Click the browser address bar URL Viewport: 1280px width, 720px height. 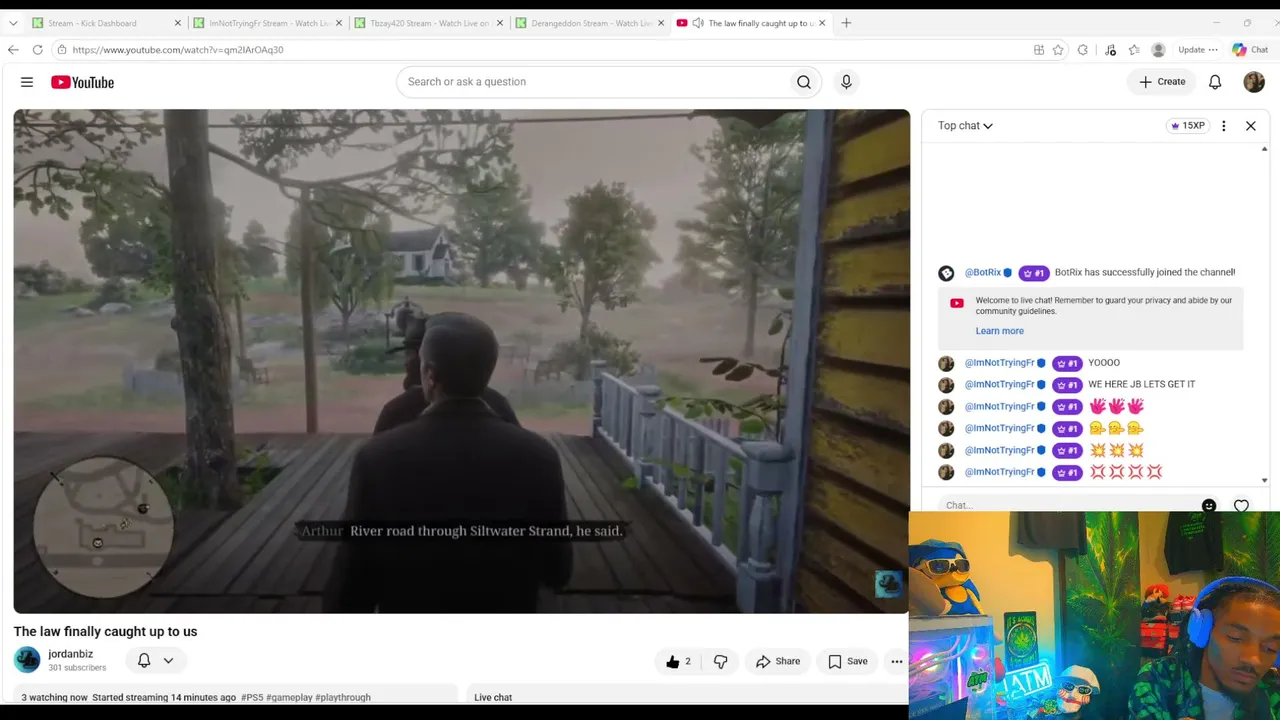point(178,50)
